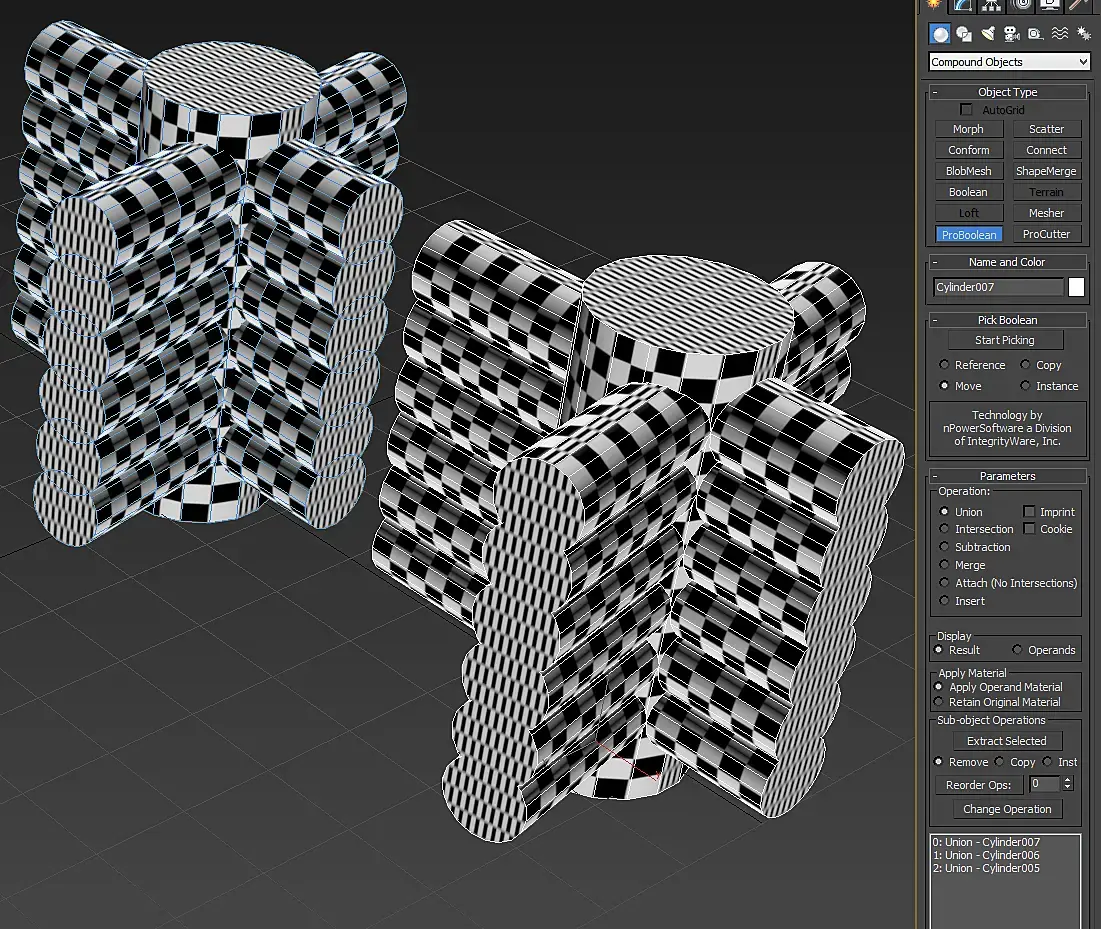Switch to the Modify panel tab
1101x929 pixels.
pyautogui.click(x=963, y=6)
